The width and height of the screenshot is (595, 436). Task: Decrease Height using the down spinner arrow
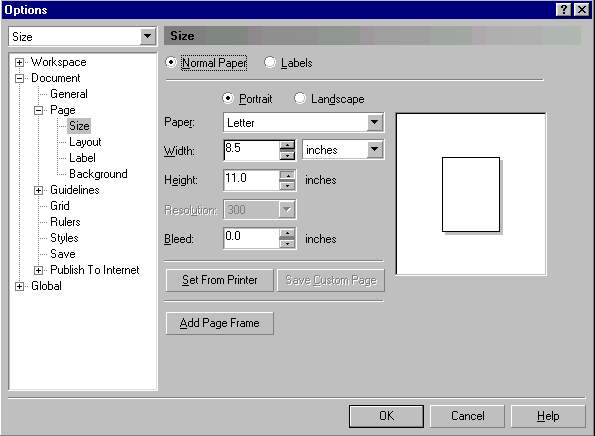click(287, 185)
